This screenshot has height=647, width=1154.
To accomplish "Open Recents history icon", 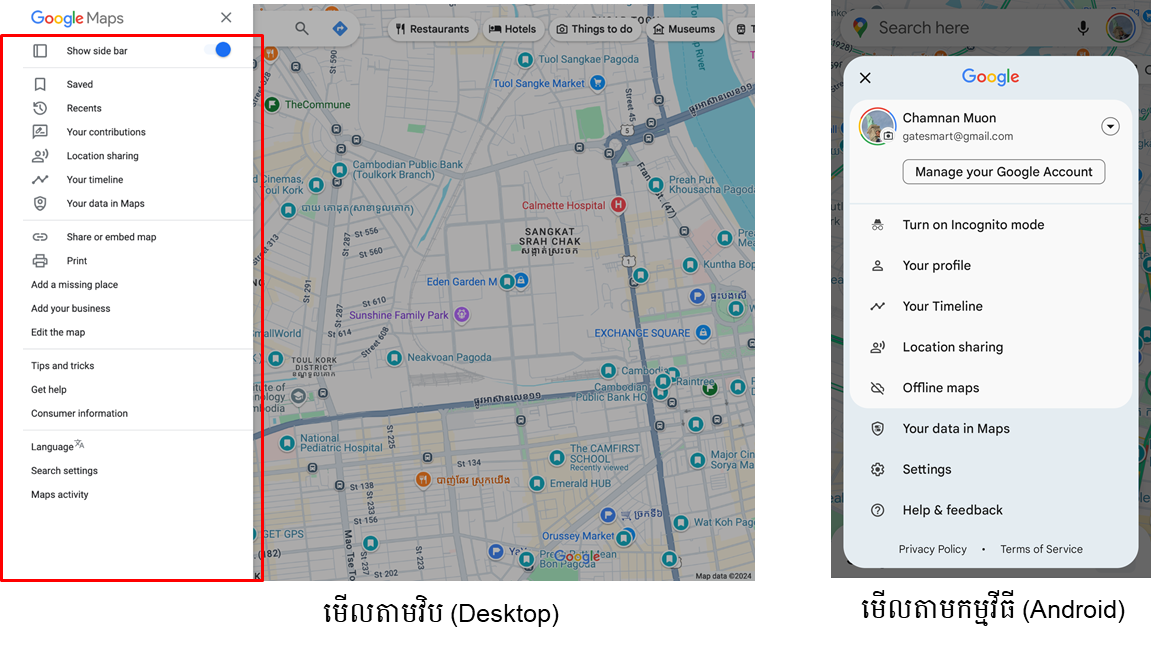I will (40, 108).
